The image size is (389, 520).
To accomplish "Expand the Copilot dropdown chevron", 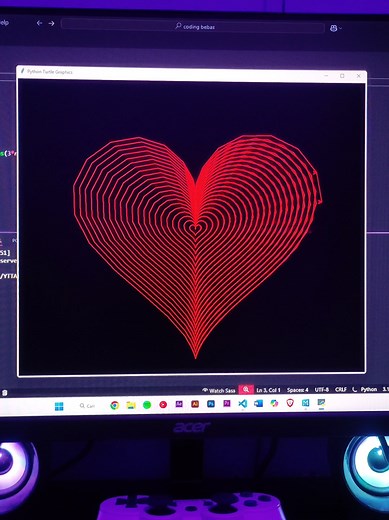I will point(340,29).
